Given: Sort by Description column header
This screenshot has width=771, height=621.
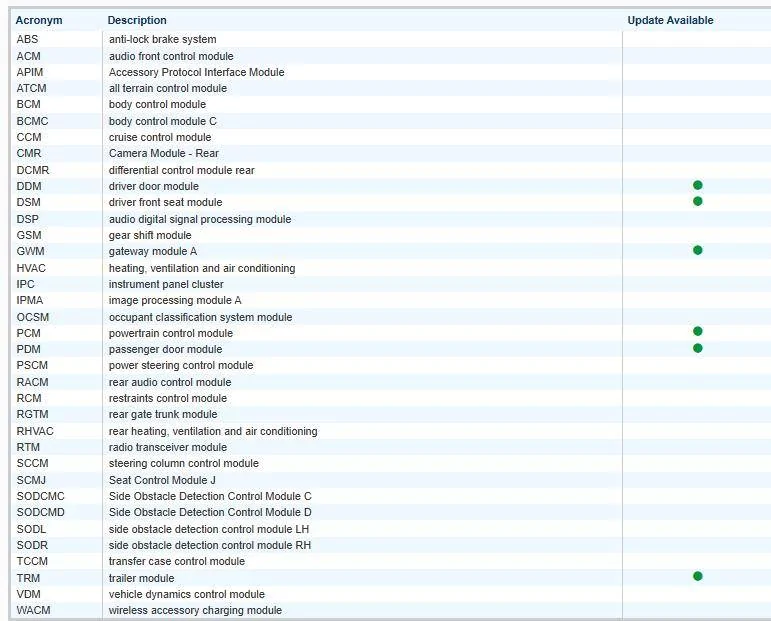Looking at the screenshot, I should (x=137, y=20).
